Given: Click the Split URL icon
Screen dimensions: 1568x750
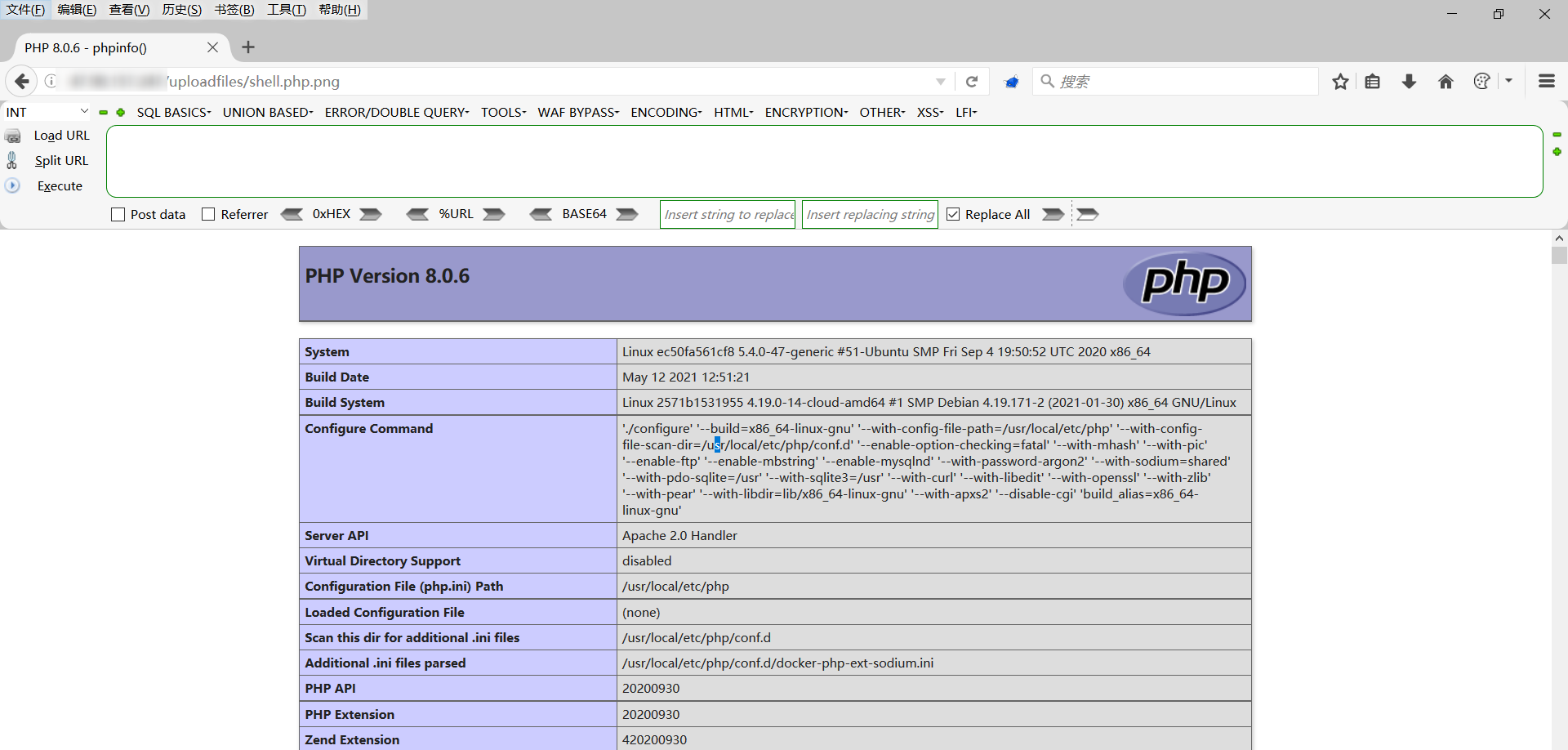Looking at the screenshot, I should [x=12, y=160].
